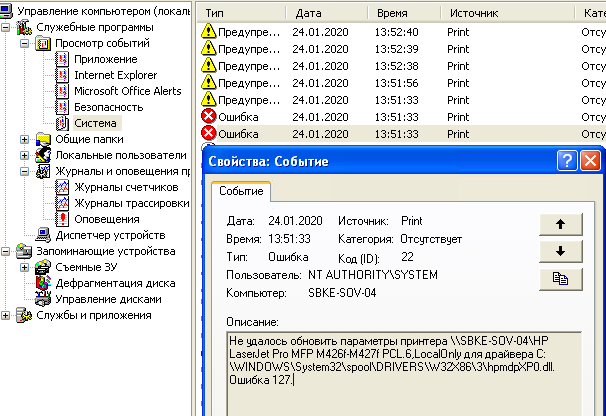Expand the Службы и приложения node

pyautogui.click(x=9, y=315)
